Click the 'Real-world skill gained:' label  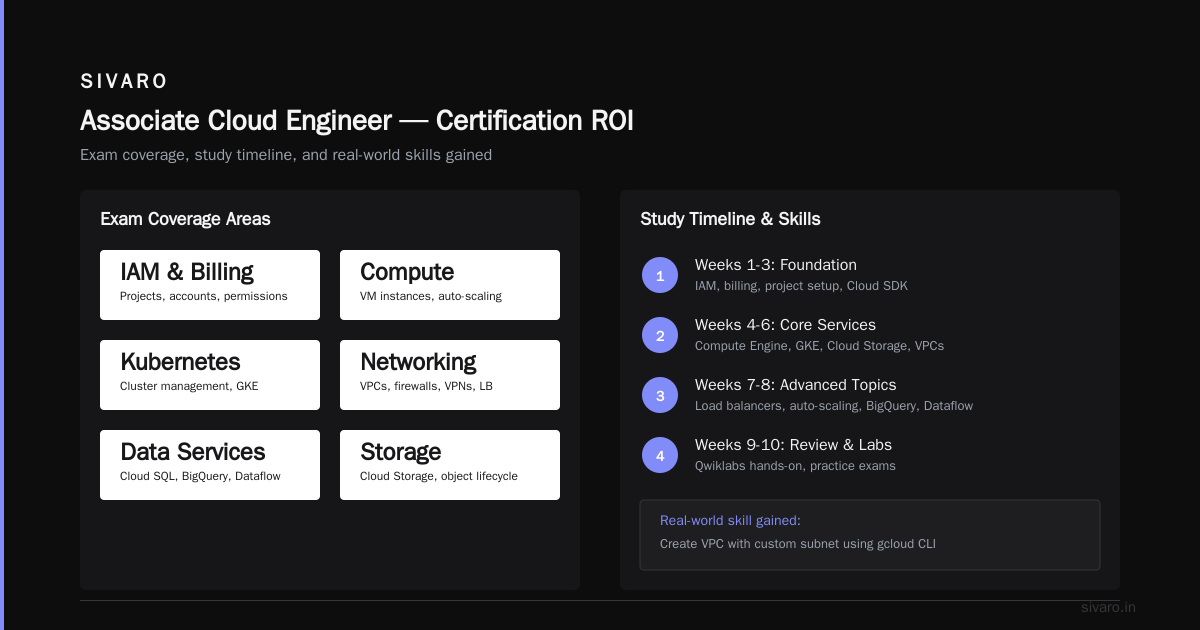point(730,521)
